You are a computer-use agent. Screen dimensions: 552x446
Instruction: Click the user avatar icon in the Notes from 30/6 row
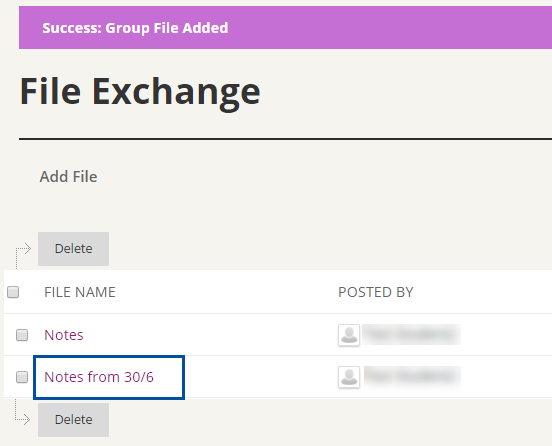349,377
